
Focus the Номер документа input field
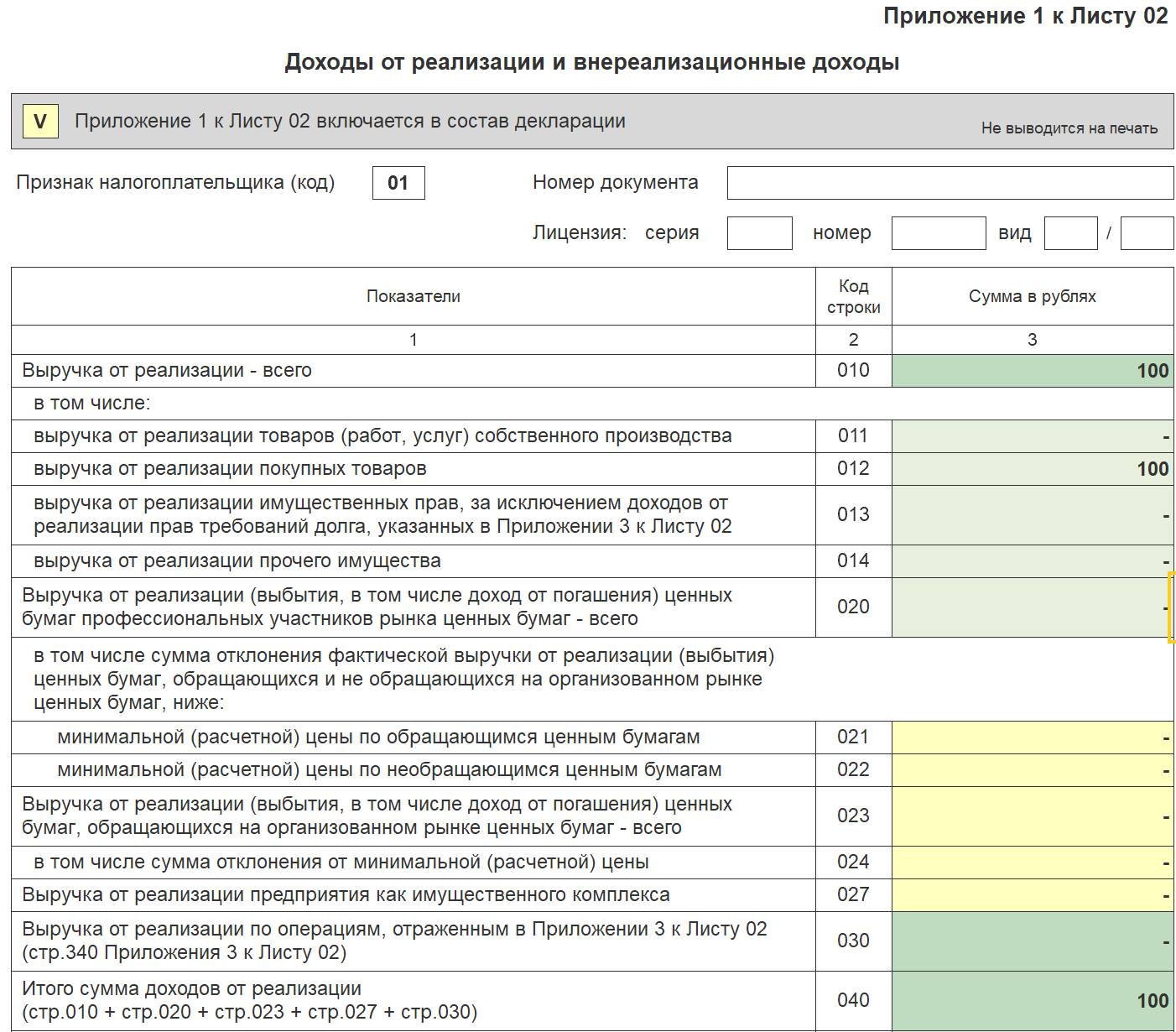pos(950,183)
